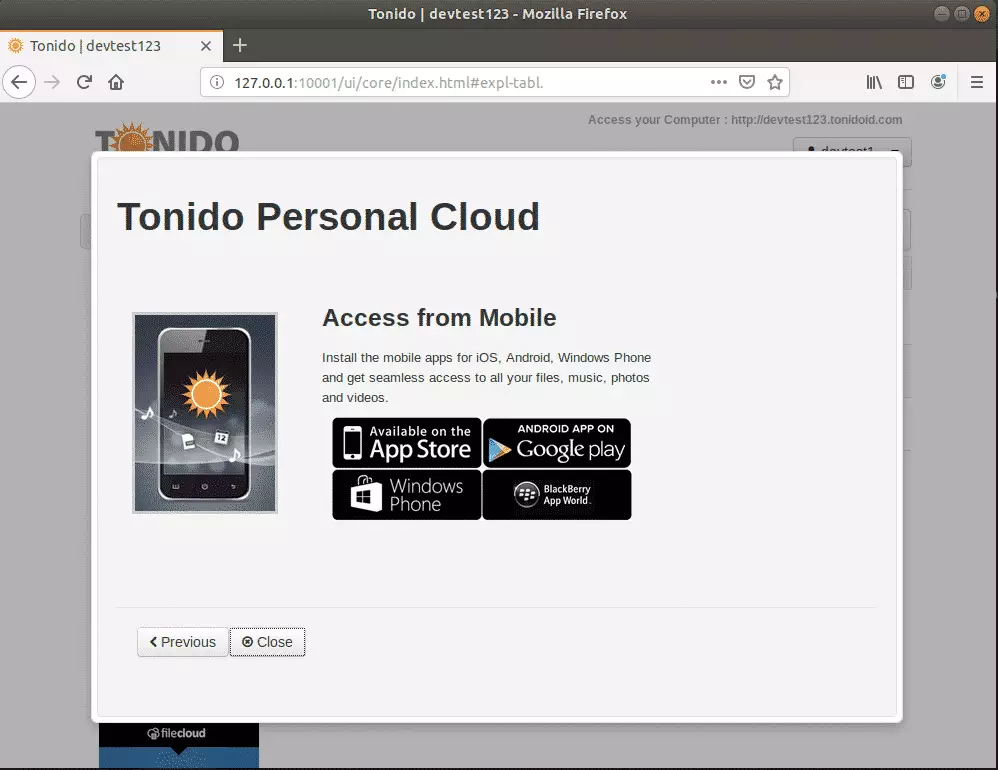The height and width of the screenshot is (770, 998).
Task: Go back with the browser back arrow
Action: point(19,82)
